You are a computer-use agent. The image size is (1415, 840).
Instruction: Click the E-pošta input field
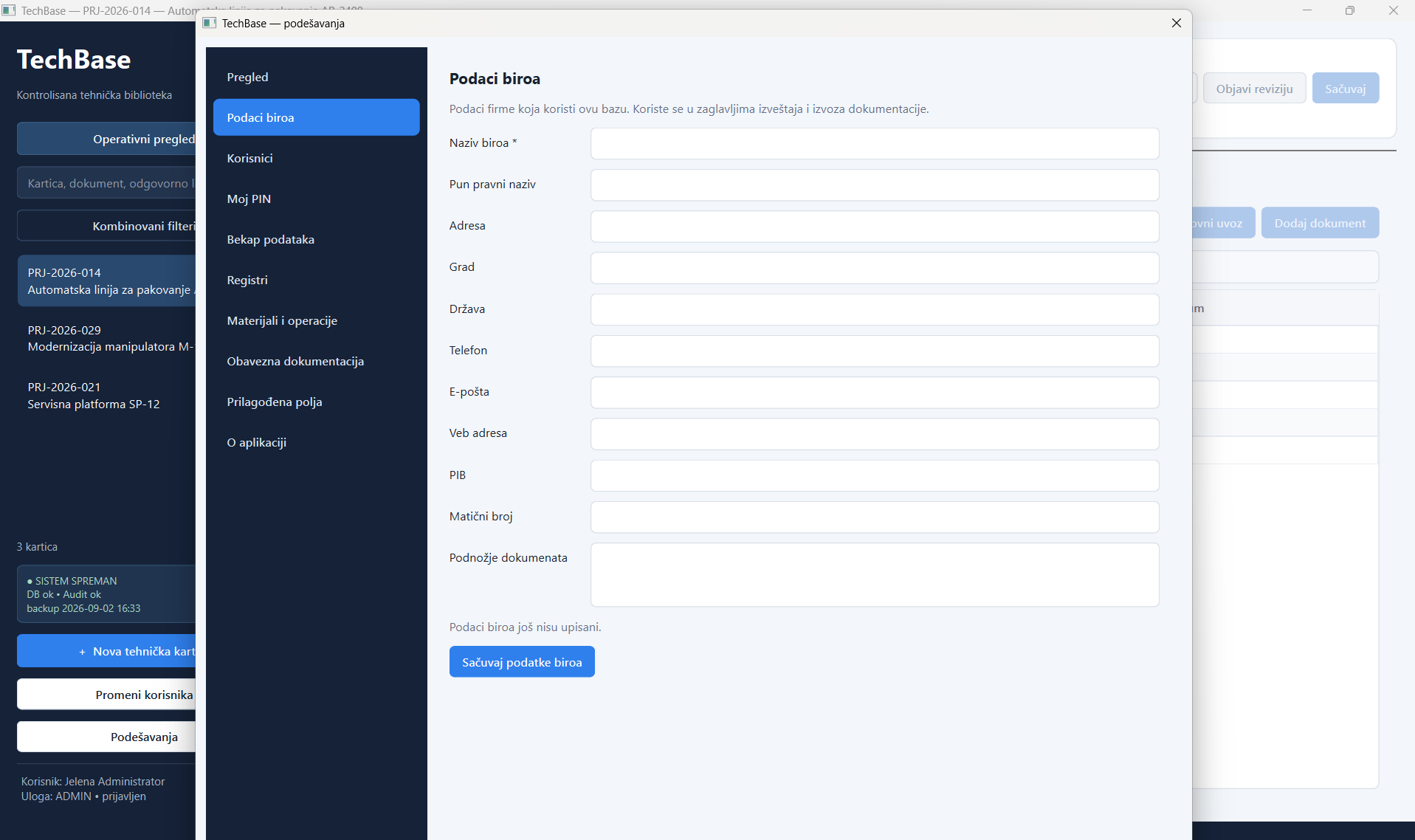[x=875, y=392]
